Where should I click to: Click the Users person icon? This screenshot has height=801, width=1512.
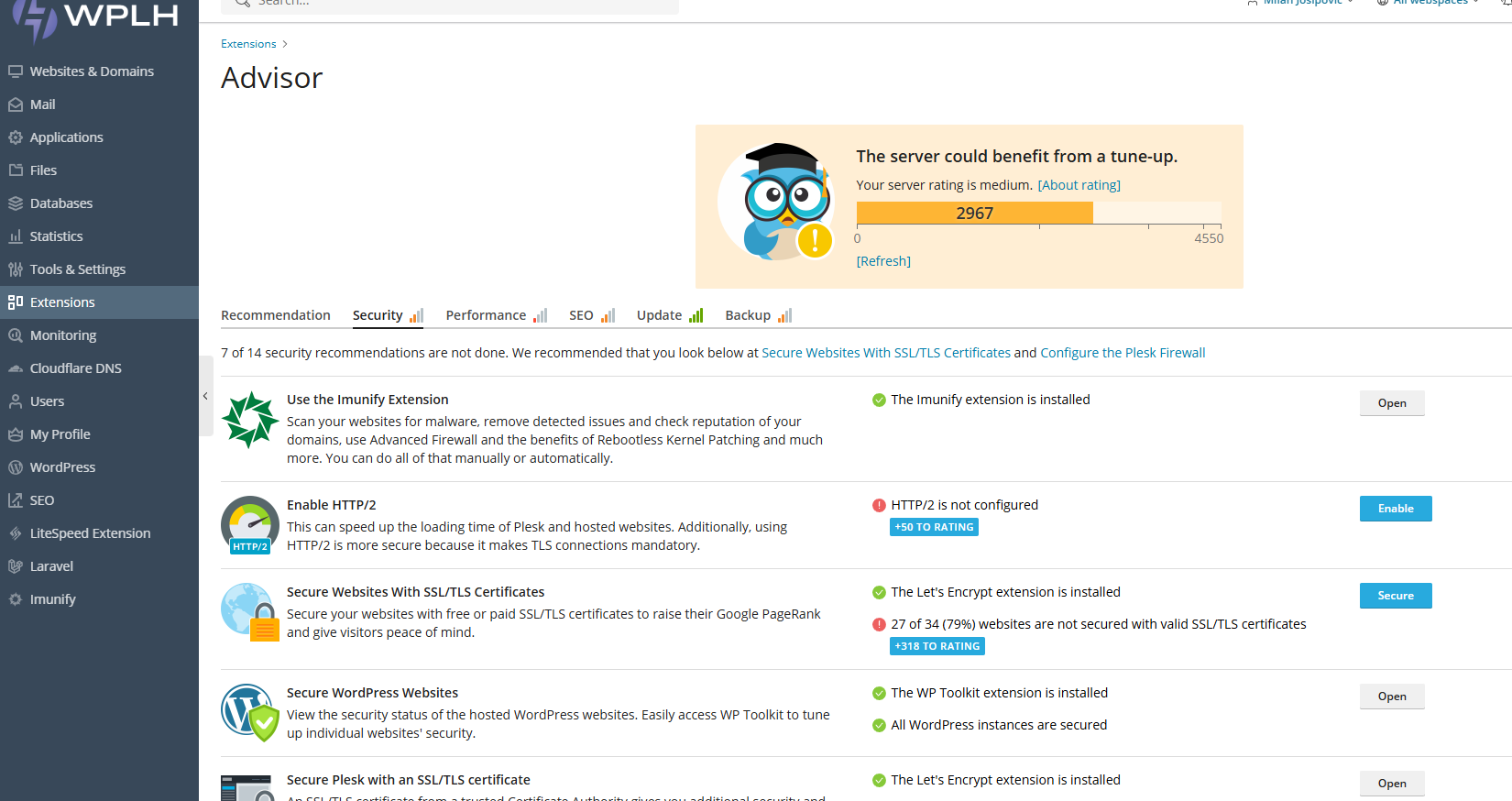(x=16, y=401)
